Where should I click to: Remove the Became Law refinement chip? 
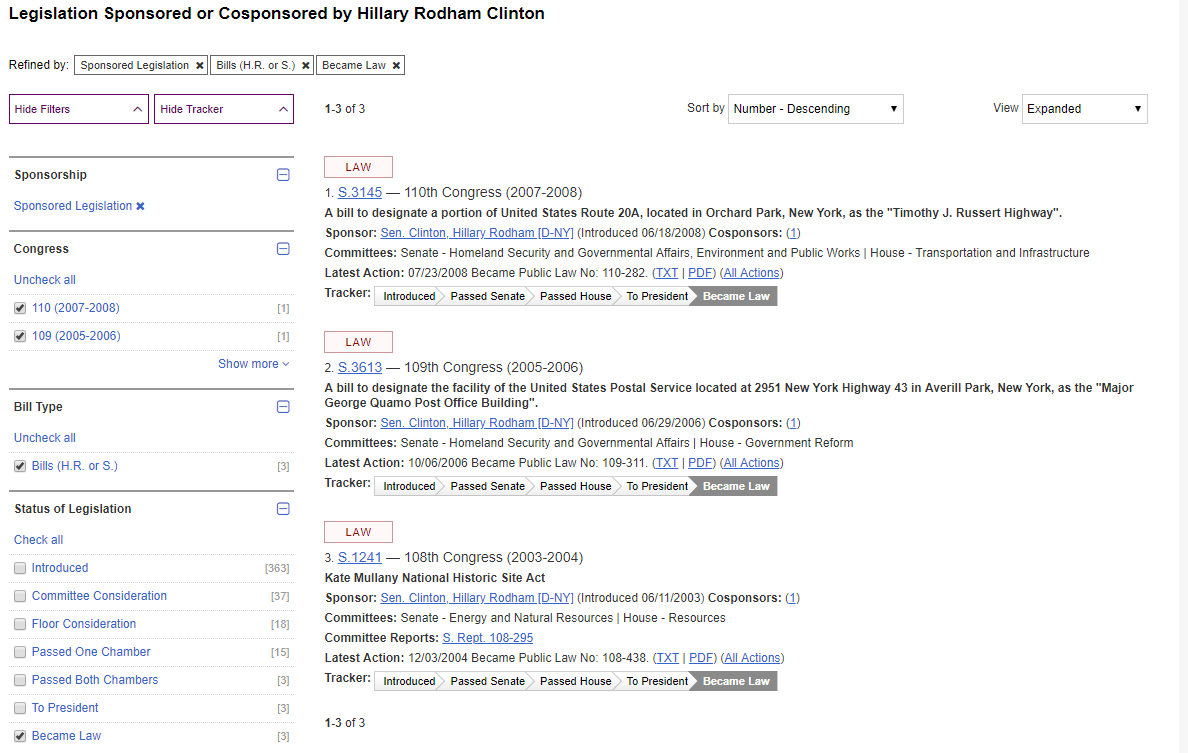tap(395, 66)
